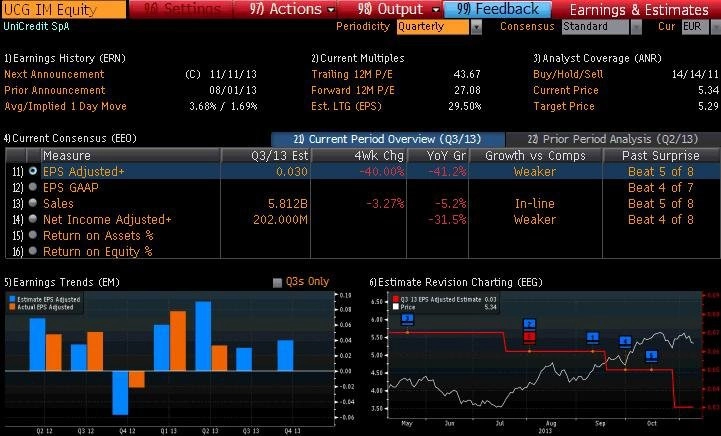Click the EPS Adjusted 4Wk change -40.00%
The image size is (721, 436).
[382, 172]
